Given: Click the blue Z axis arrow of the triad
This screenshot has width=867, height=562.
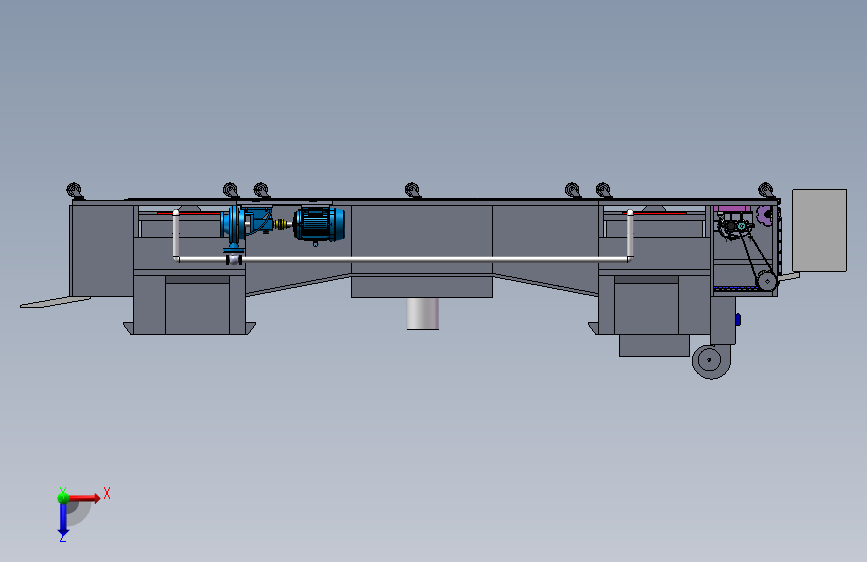Looking at the screenshot, I should 63,519.
